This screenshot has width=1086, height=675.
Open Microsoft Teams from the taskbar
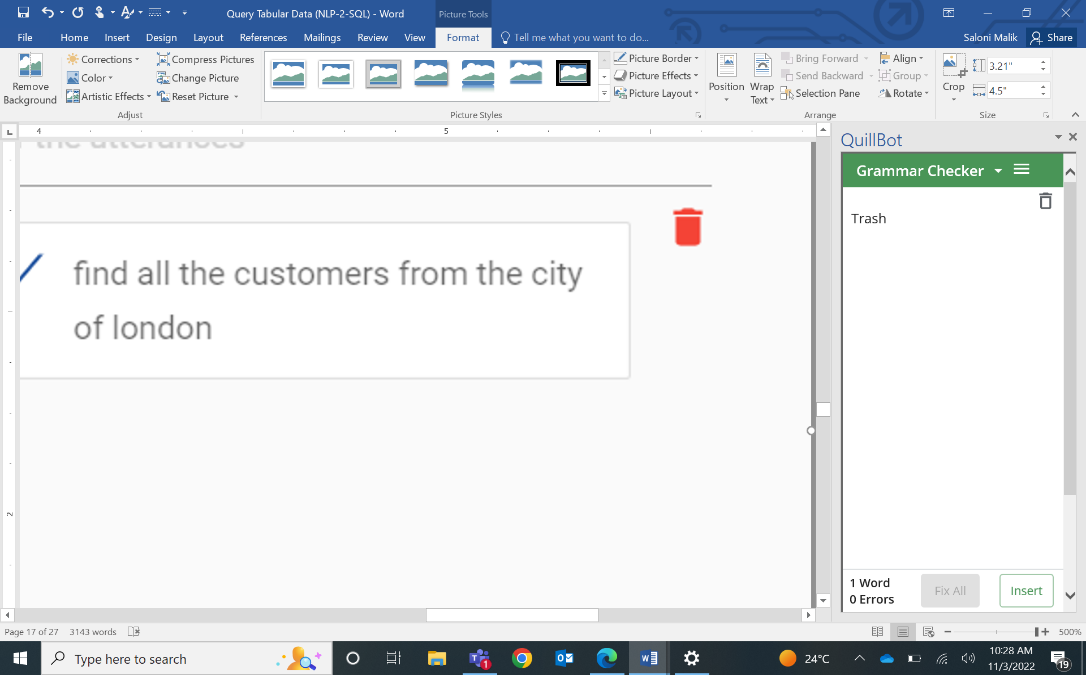coord(479,658)
